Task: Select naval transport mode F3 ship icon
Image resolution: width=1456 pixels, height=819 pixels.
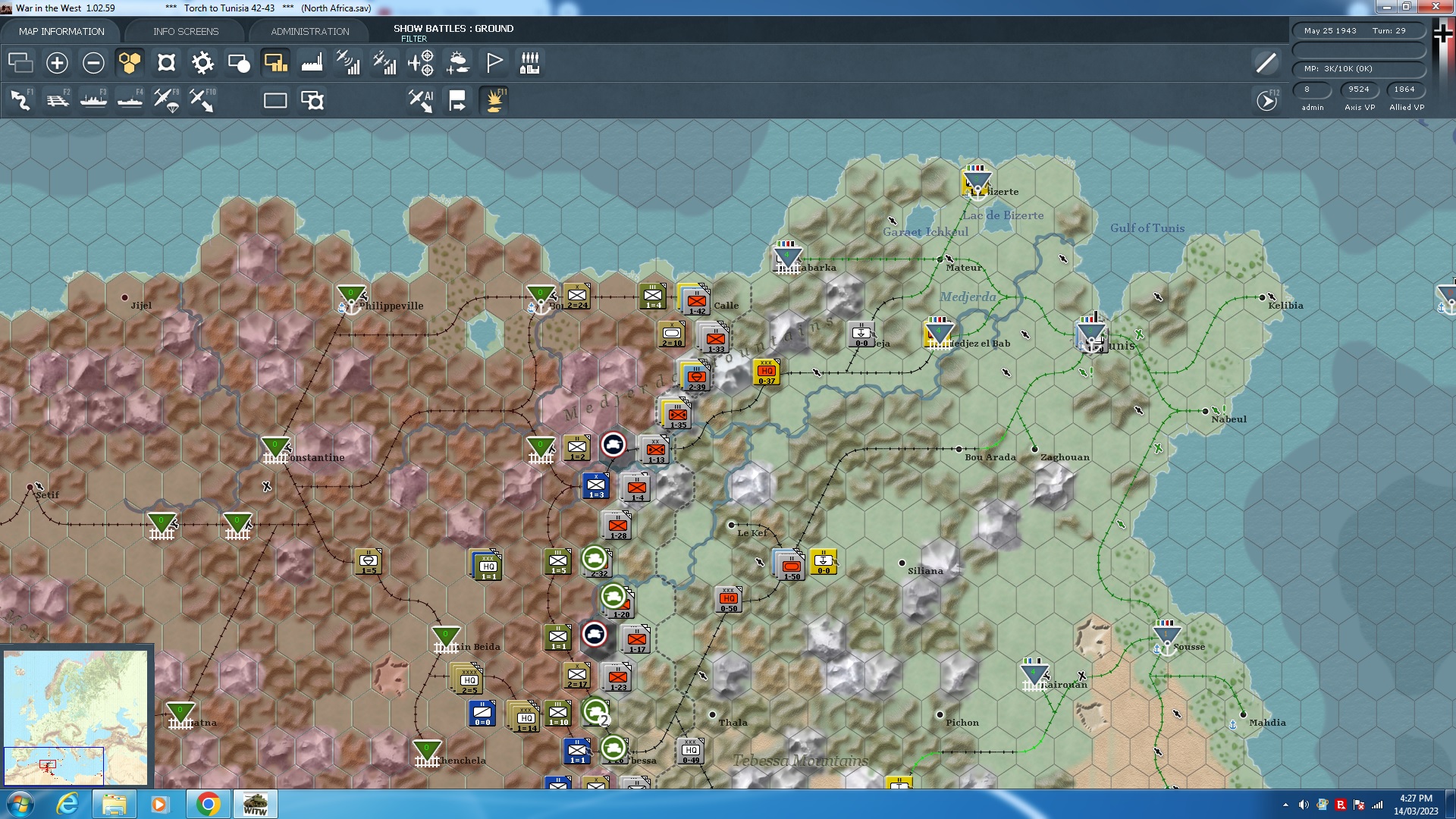Action: [94, 100]
